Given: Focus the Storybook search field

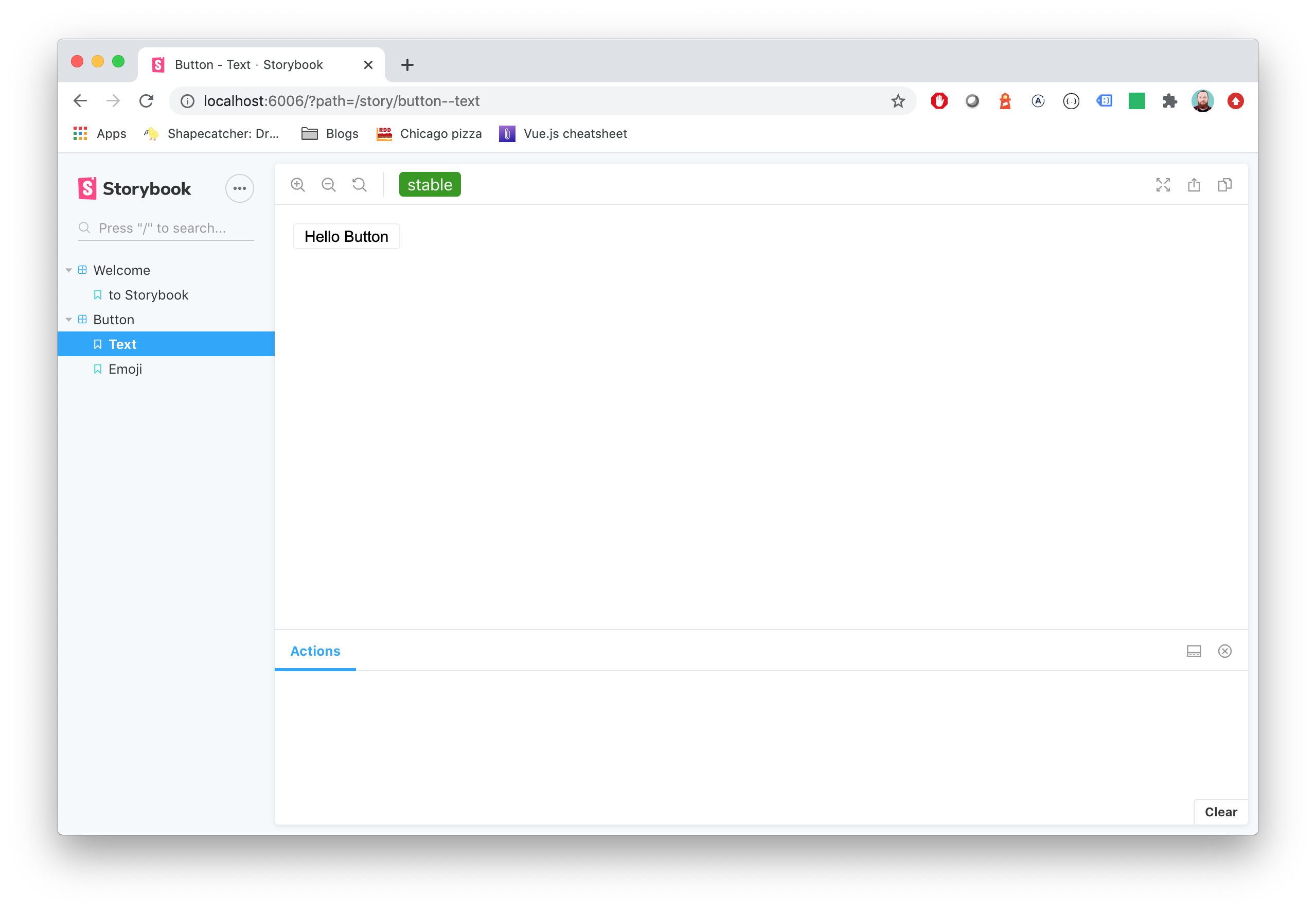Looking at the screenshot, I should coord(171,229).
